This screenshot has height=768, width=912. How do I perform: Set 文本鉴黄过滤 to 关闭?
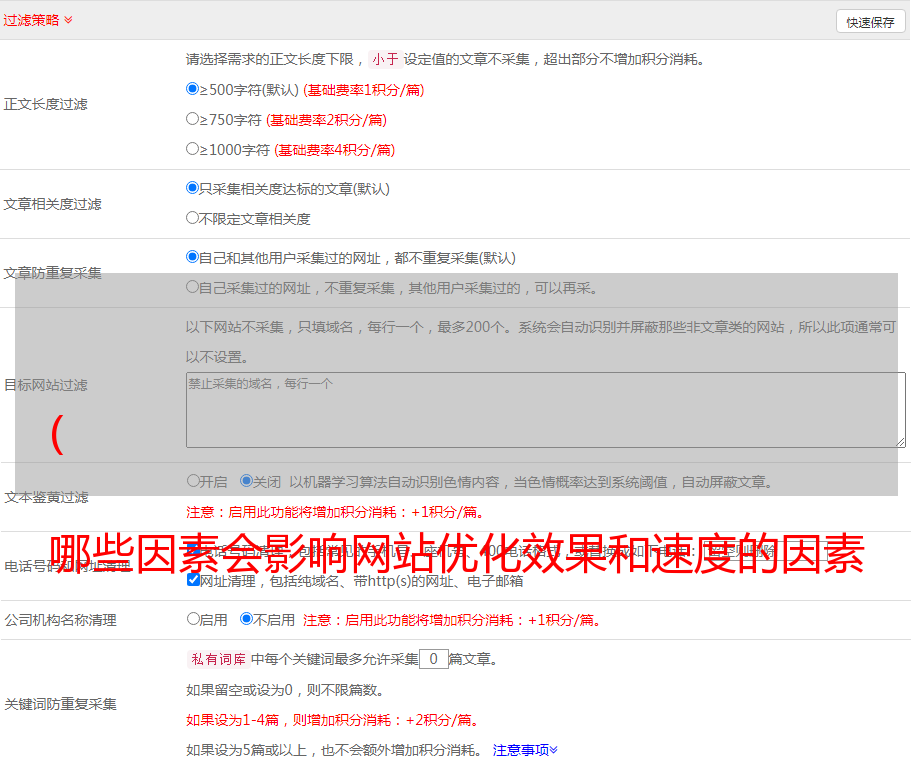[246, 481]
